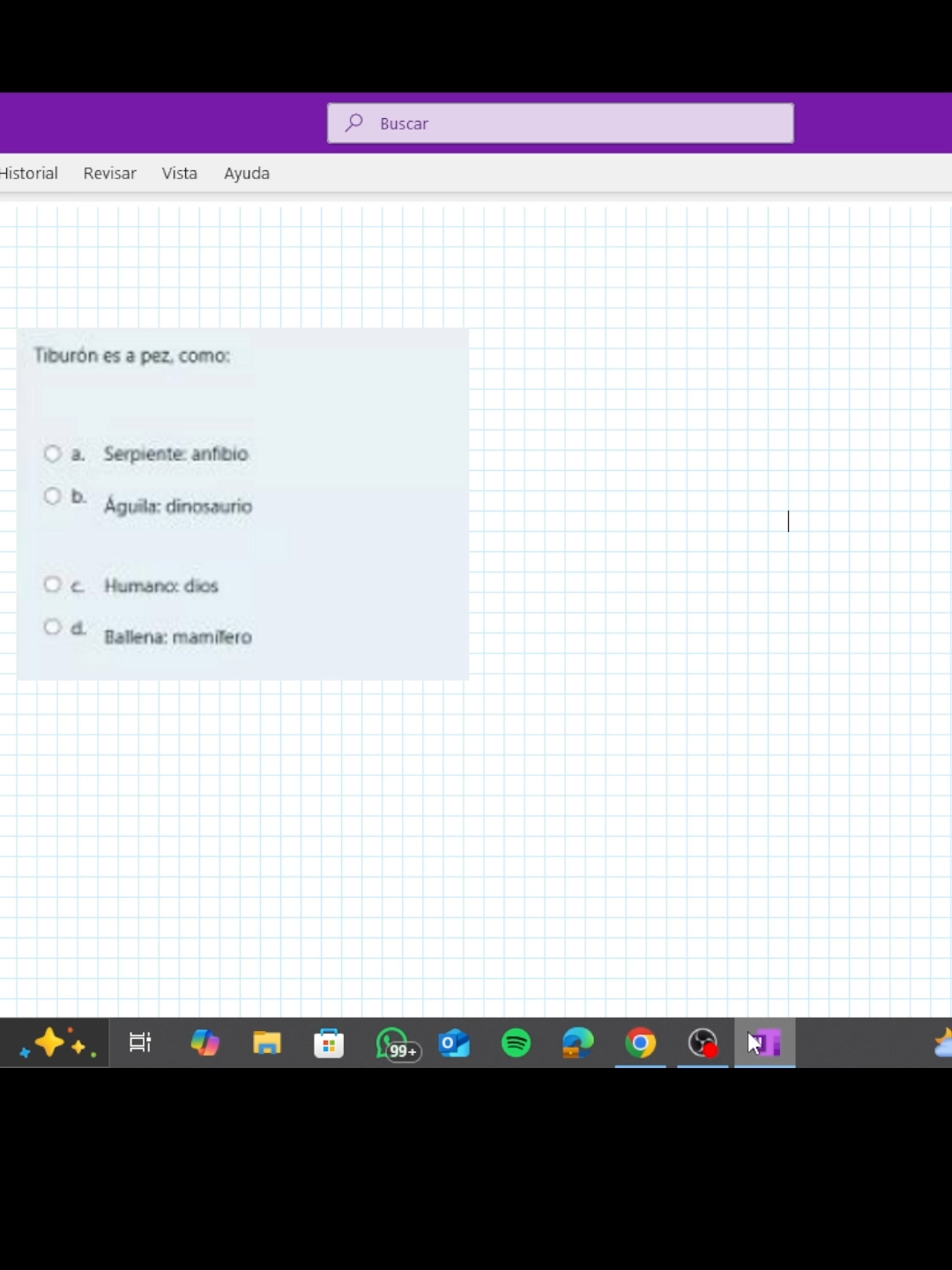Open the Vista menu
The height and width of the screenshot is (1270, 952).
click(180, 173)
